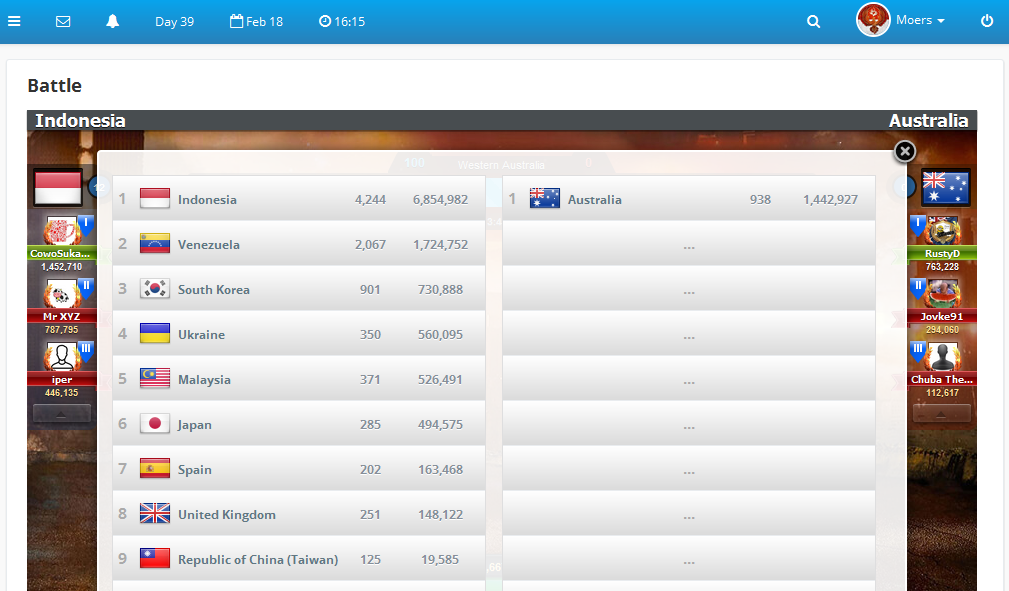Click Jovke91 player name
Viewport: 1009px width, 591px height.
coord(942,316)
